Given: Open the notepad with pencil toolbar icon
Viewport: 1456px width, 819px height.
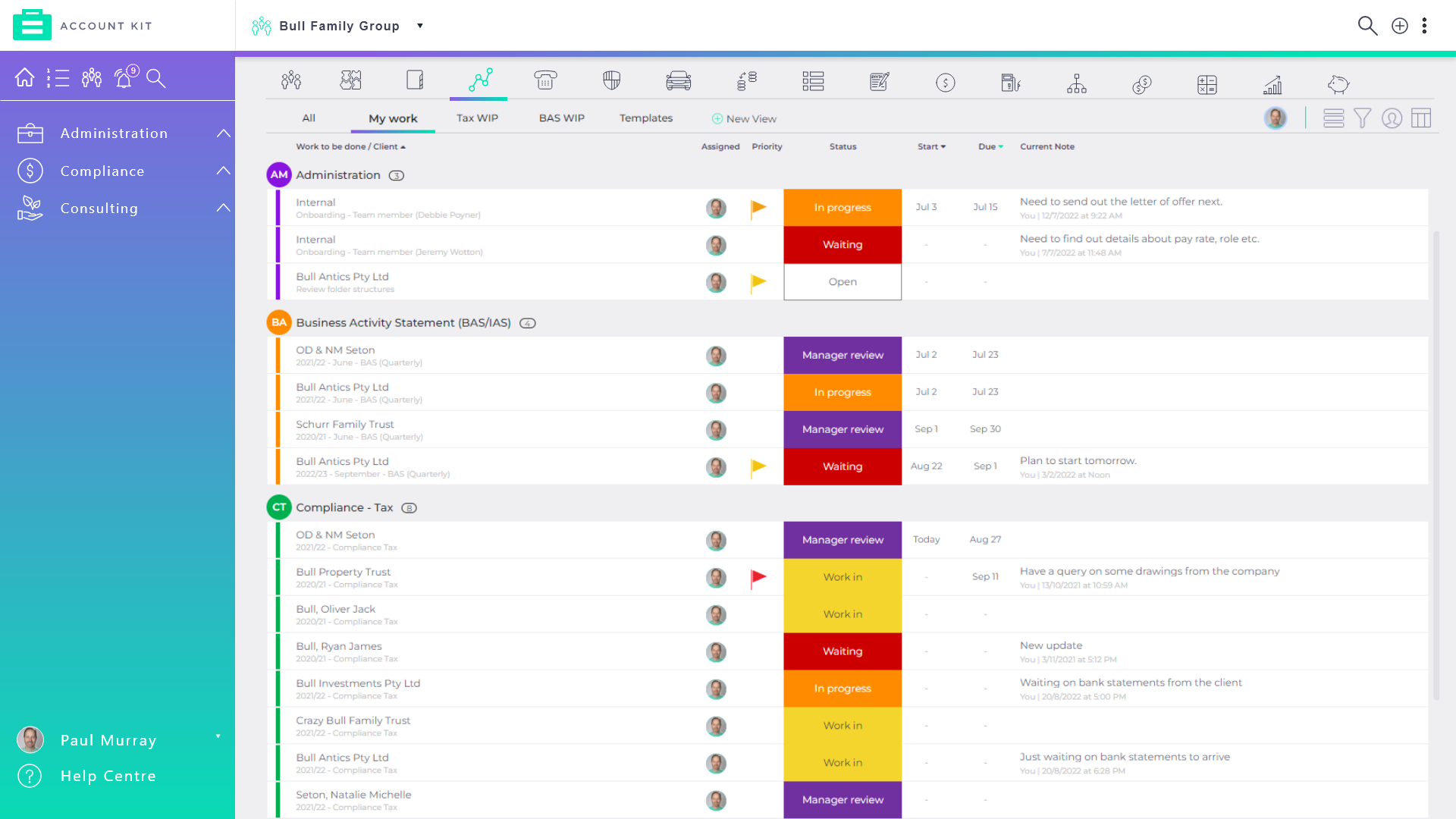Looking at the screenshot, I should click(880, 81).
